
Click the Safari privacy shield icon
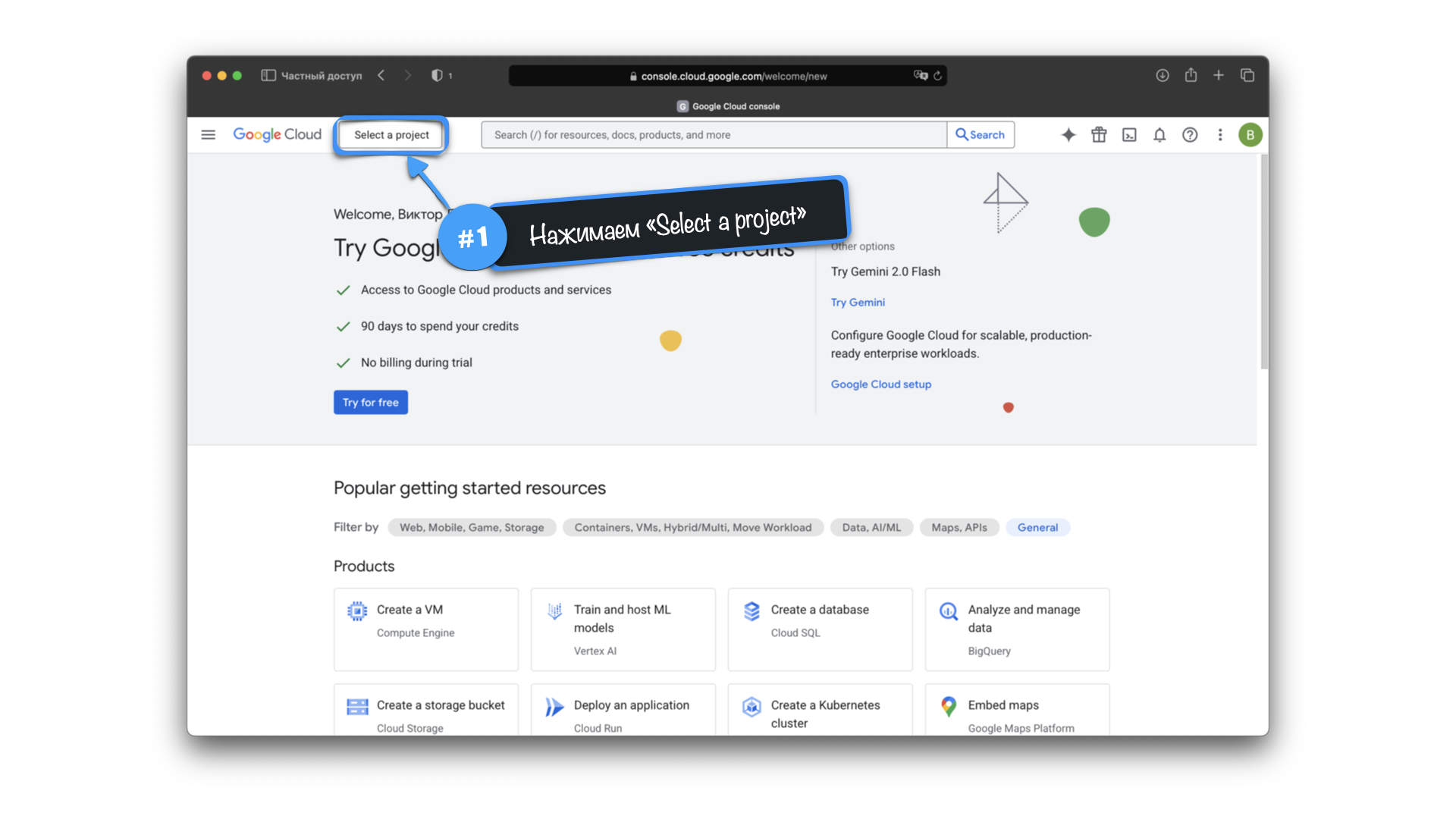point(437,75)
